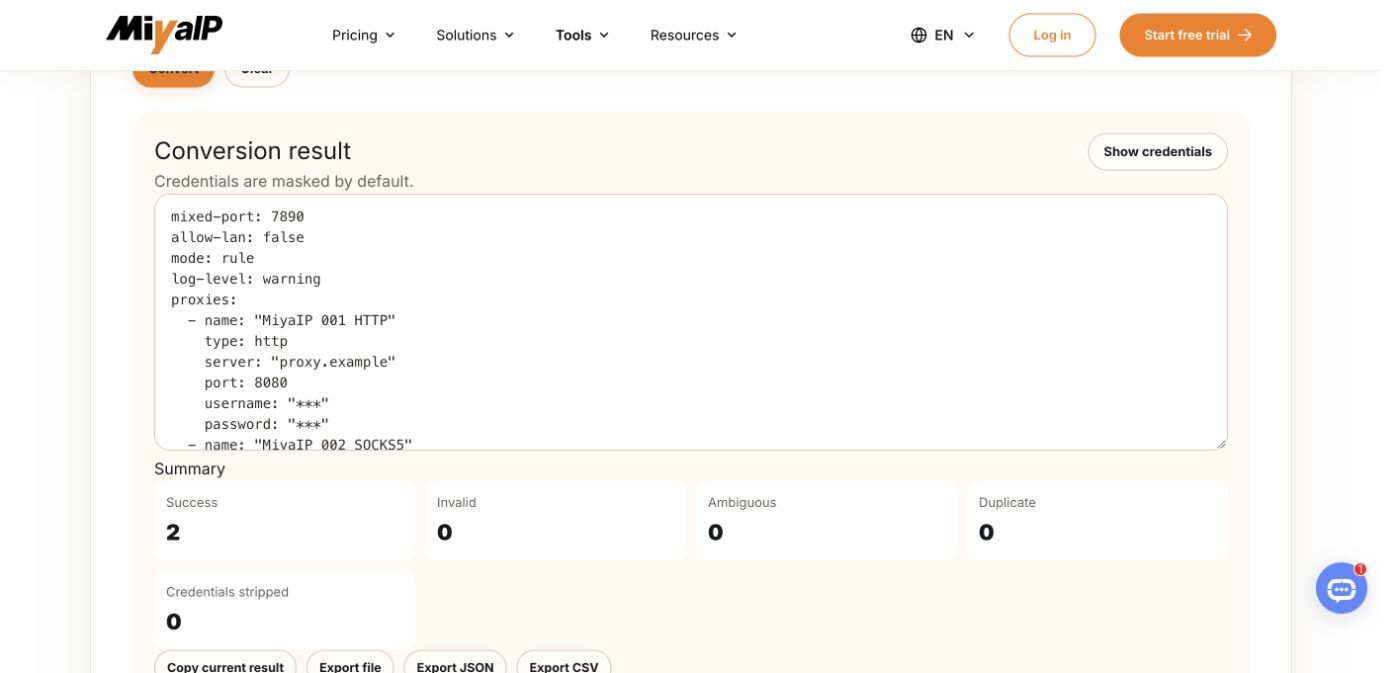Start the free trial
1398x673 pixels.
click(1198, 35)
